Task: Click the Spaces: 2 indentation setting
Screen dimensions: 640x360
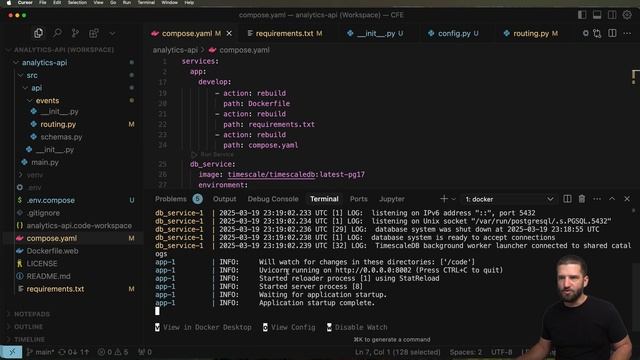Action: (466, 352)
